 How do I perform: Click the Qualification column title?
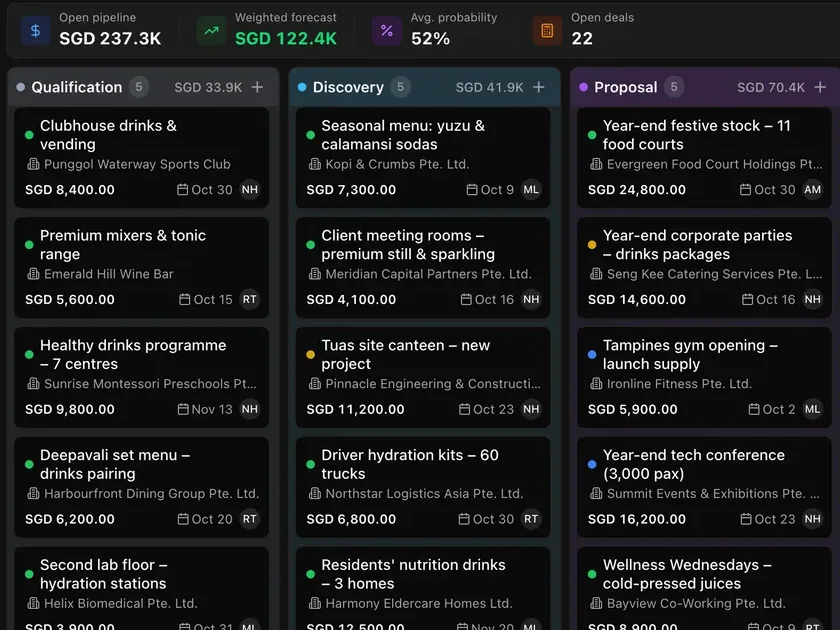tap(77, 87)
